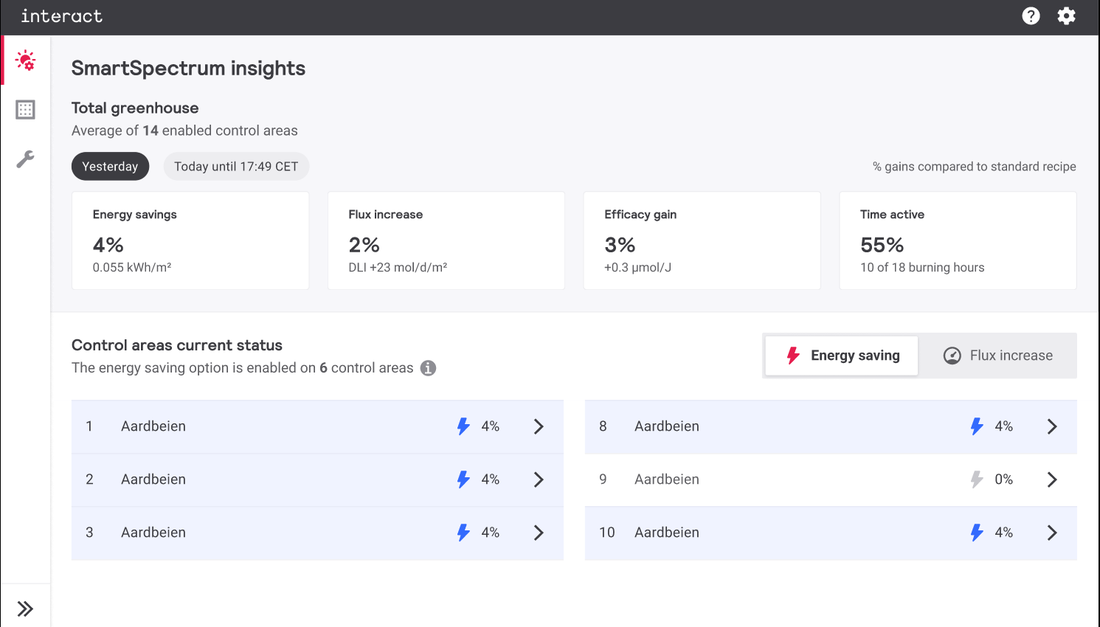
Task: Open settings gear icon in top bar
Action: [x=1066, y=16]
